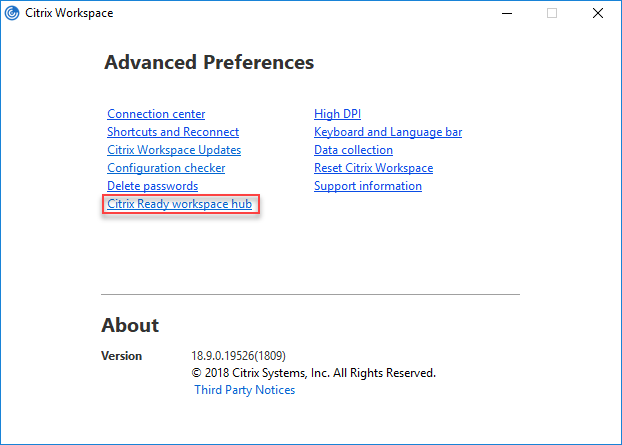Select the Delete passwords link
Screen dimensions: 622x445
pyautogui.click(x=152, y=186)
